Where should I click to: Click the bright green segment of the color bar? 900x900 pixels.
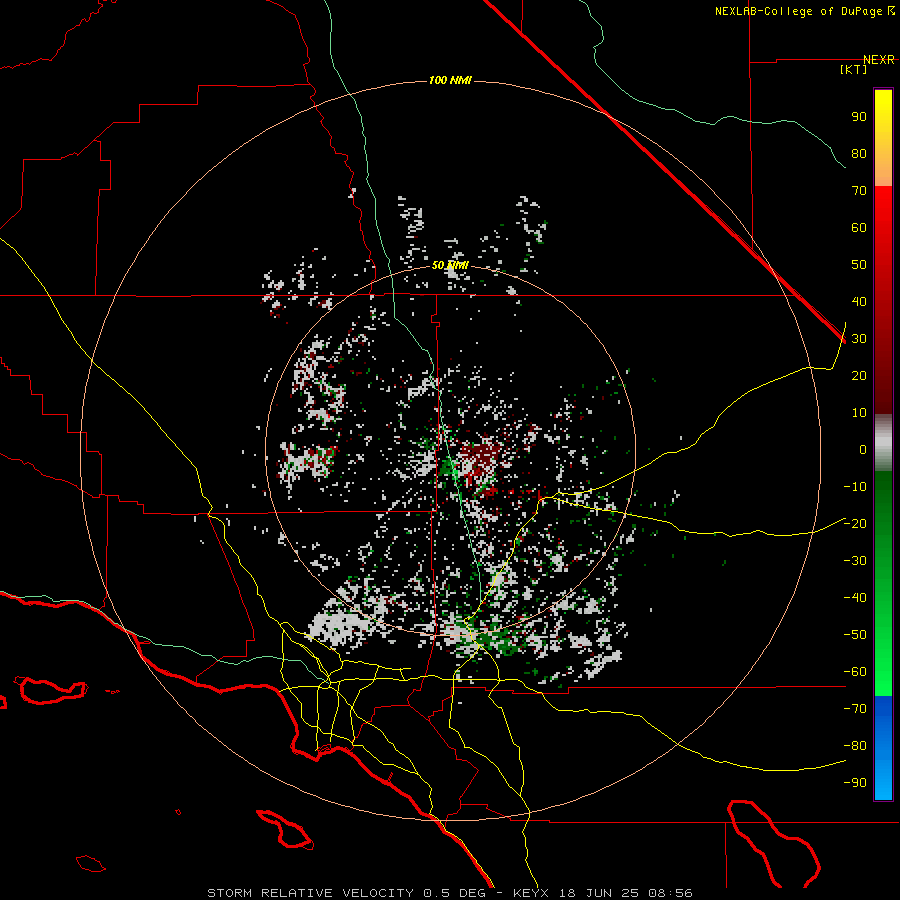883,682
